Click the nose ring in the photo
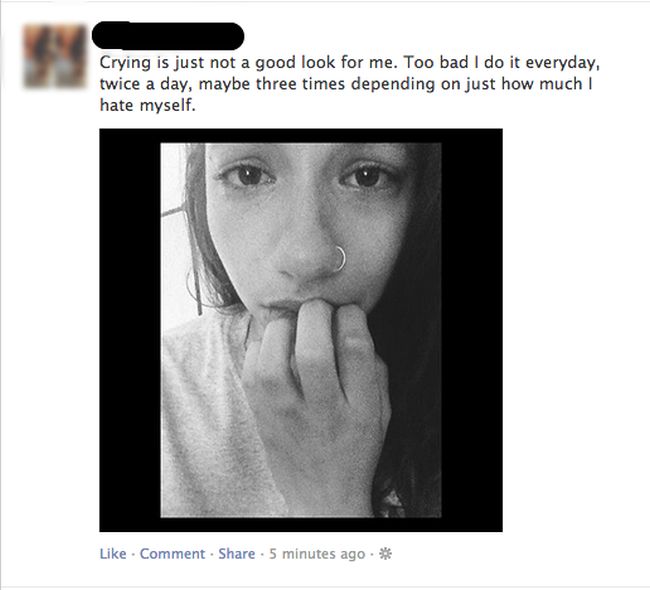This screenshot has height=590, width=650. click(x=340, y=258)
